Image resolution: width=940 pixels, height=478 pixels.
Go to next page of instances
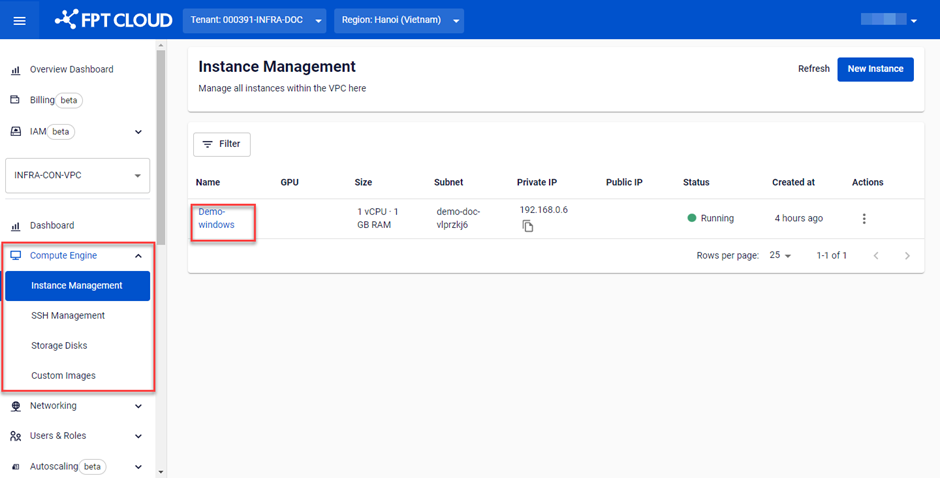pos(907,256)
